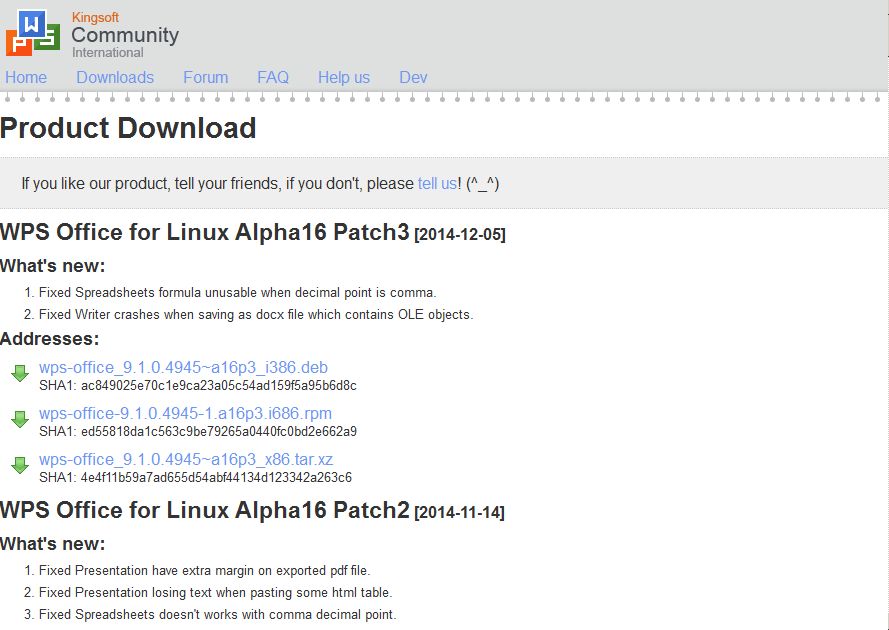Select the FAQ menu item
Image resolution: width=889 pixels, height=630 pixels.
point(273,77)
